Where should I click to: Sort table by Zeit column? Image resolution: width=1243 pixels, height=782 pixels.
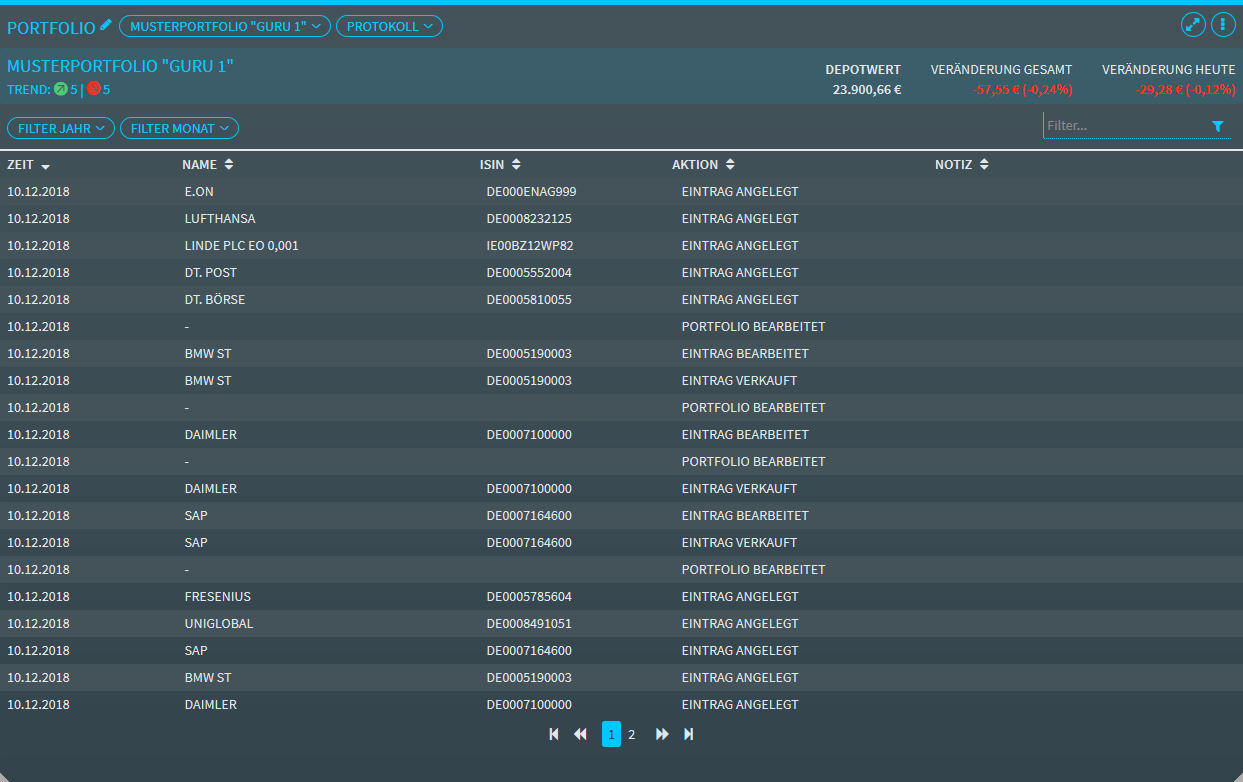(x=29, y=165)
